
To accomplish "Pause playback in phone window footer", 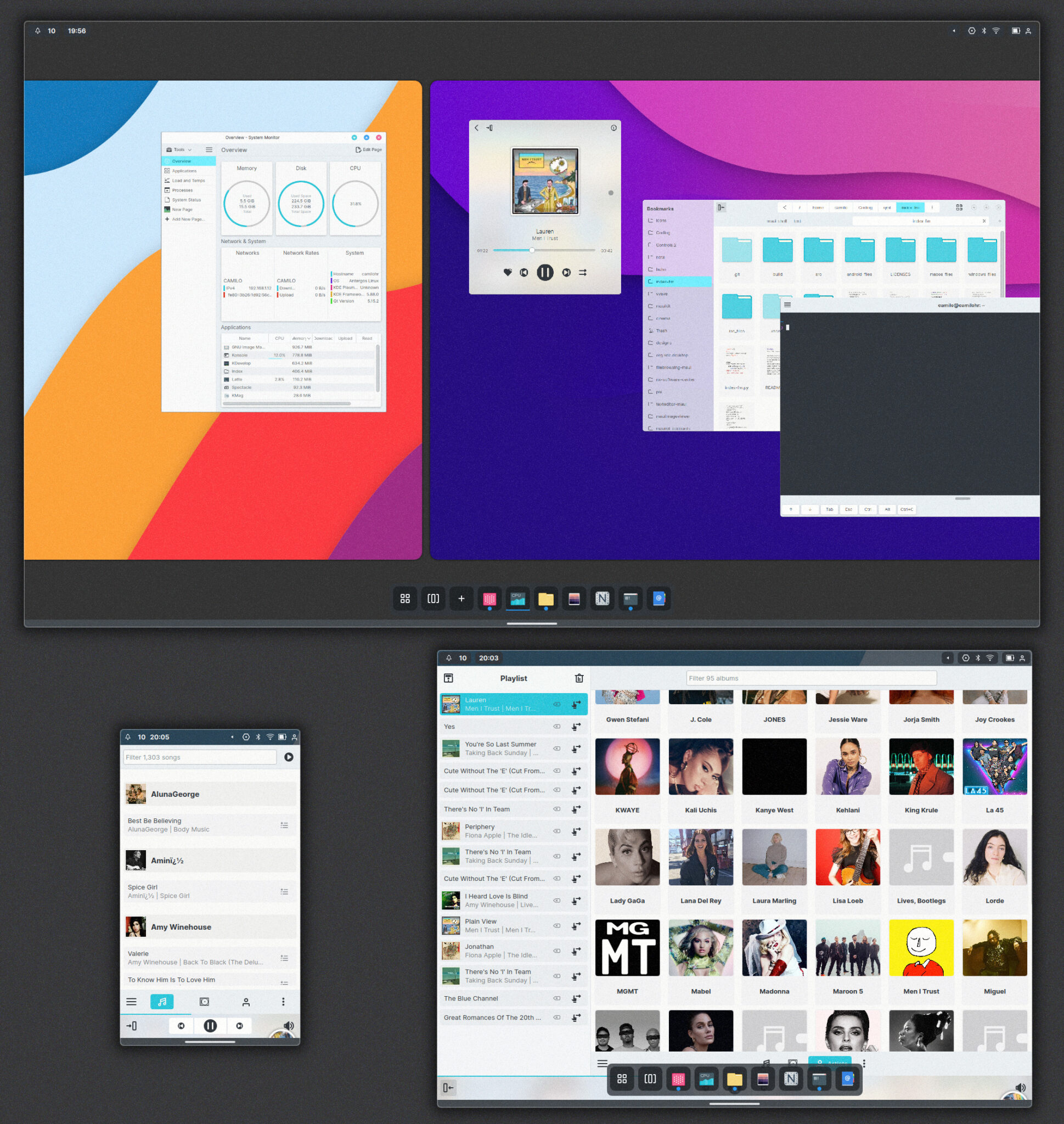I will [210, 1026].
